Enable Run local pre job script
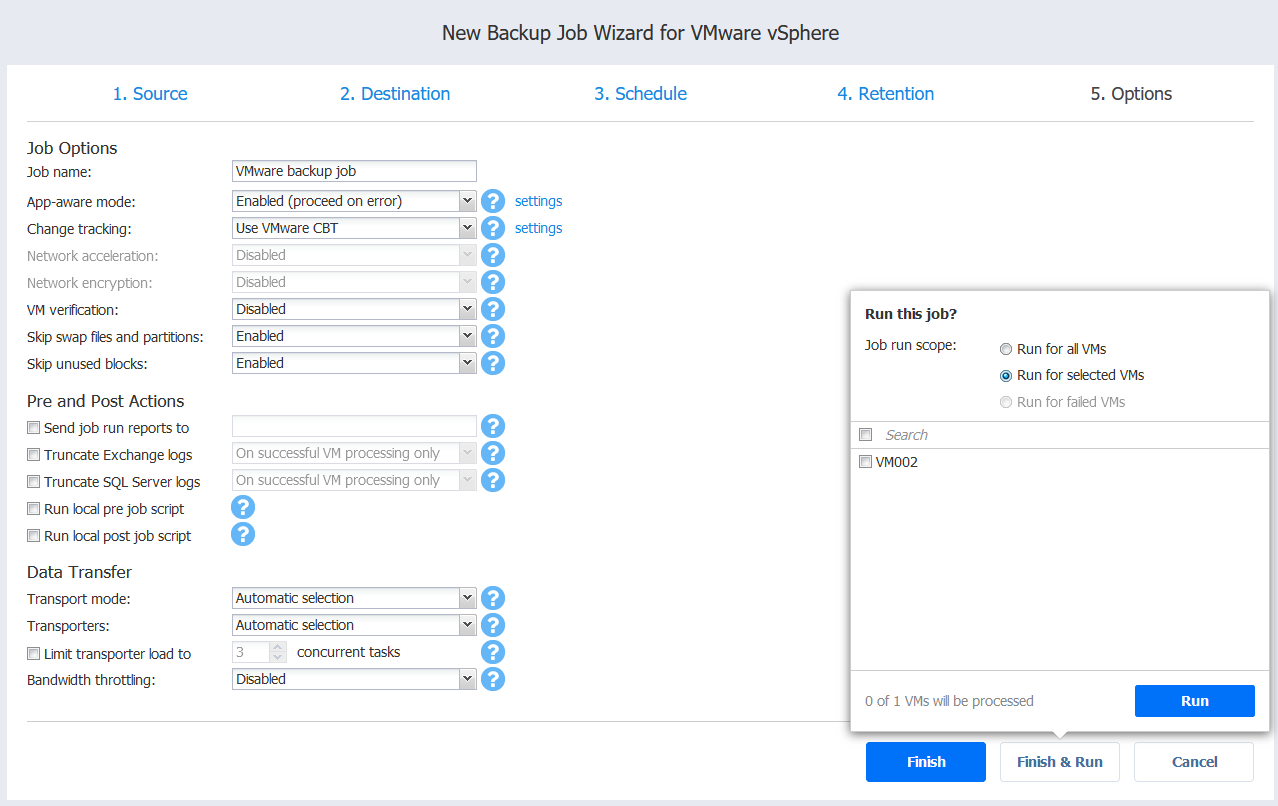1278x806 pixels. [34, 509]
